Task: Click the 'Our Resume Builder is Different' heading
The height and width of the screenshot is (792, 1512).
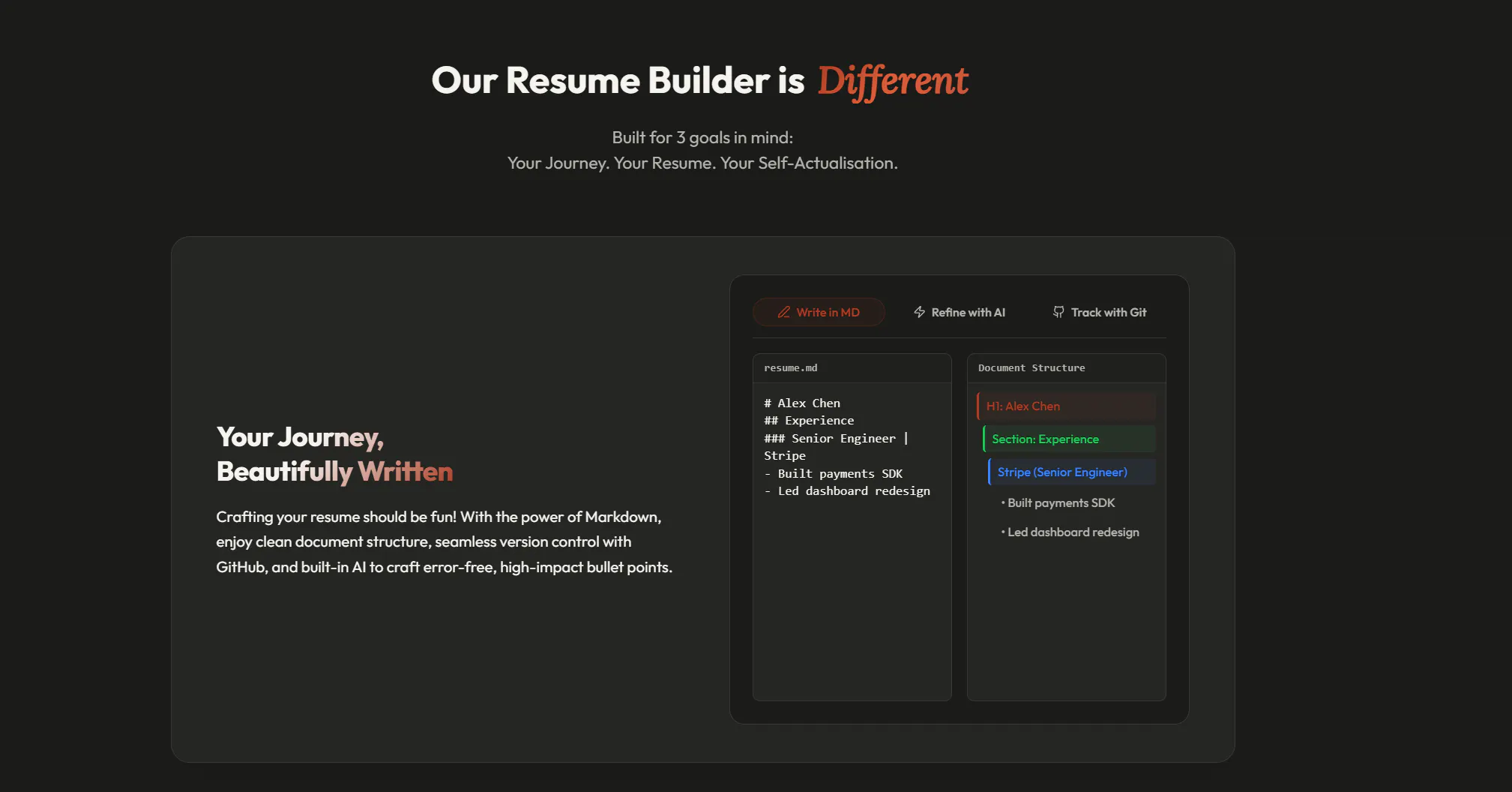Action: point(700,81)
